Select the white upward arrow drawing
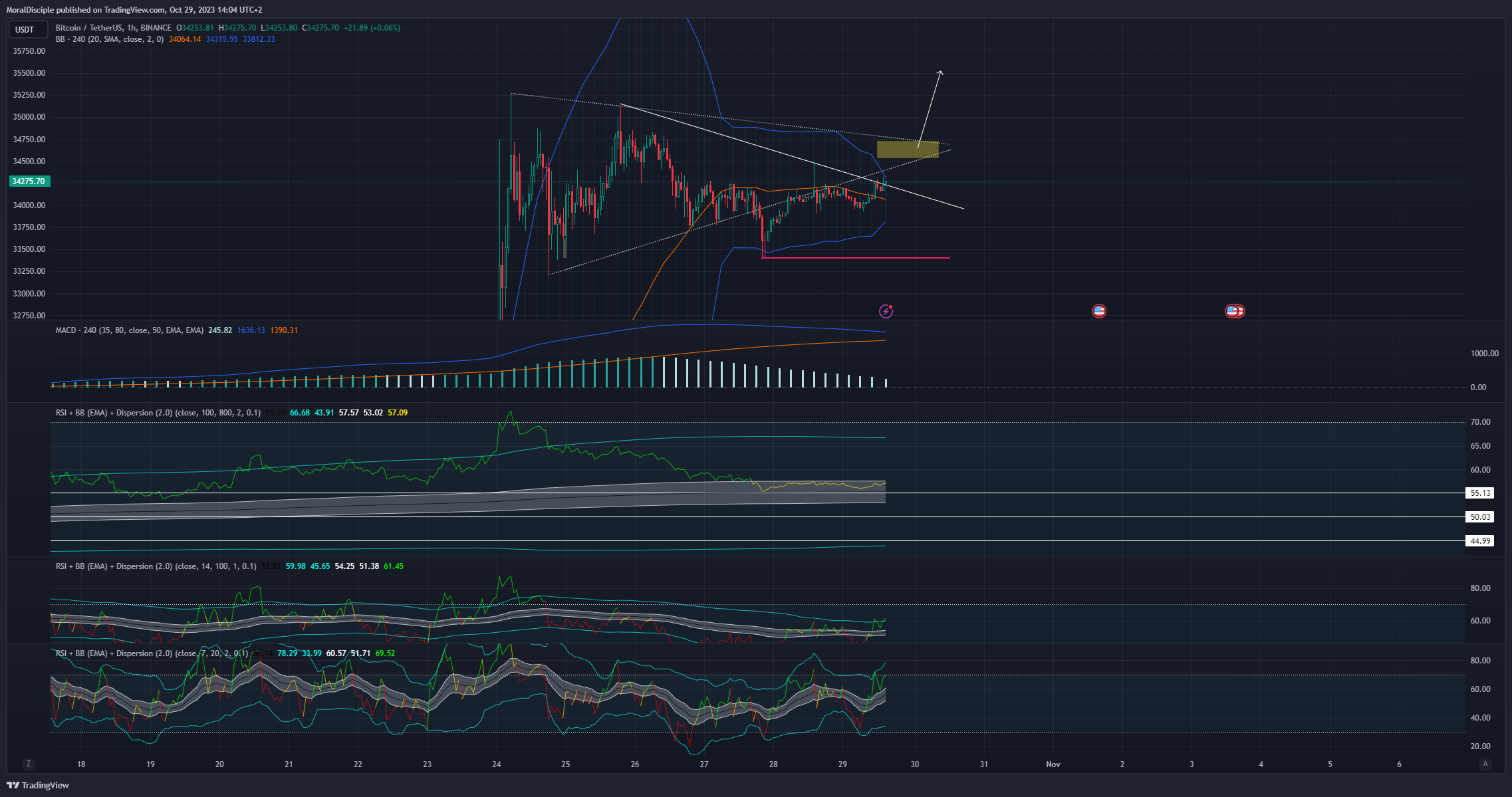This screenshot has height=797, width=1512. tap(930, 109)
